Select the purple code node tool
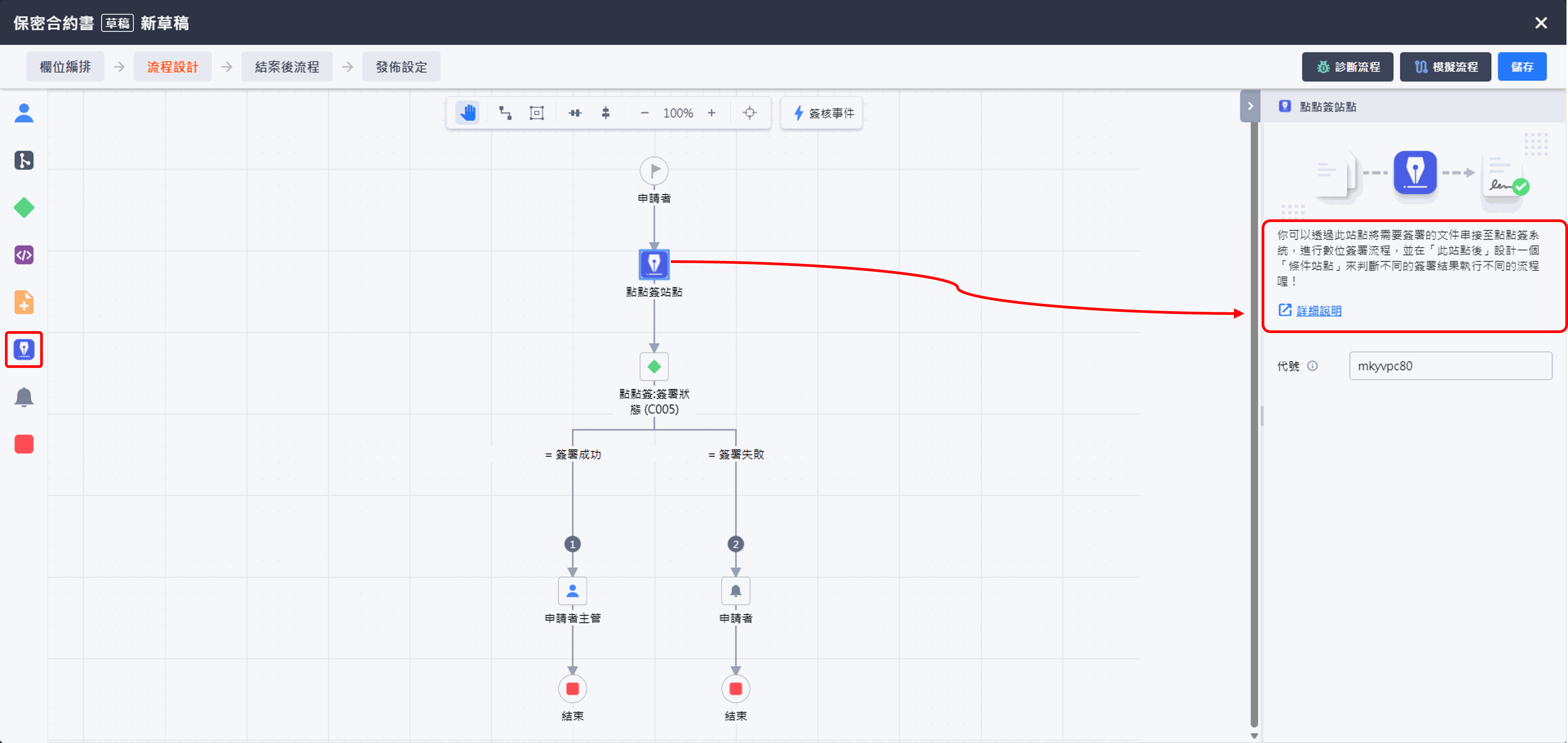The height and width of the screenshot is (743, 1568). 24,255
